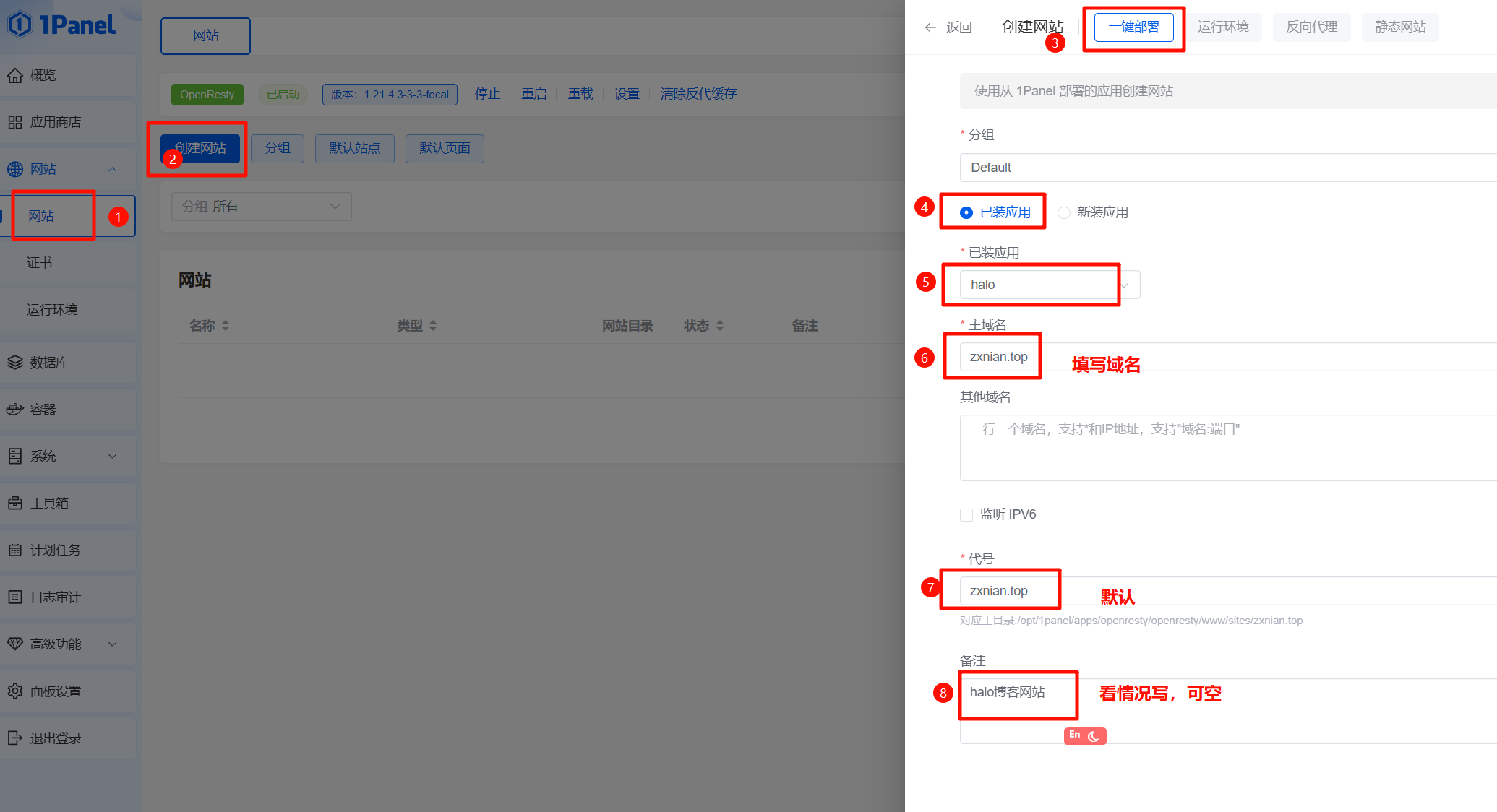Switch to the 静态网站 tab
1497x812 pixels.
(x=1400, y=27)
